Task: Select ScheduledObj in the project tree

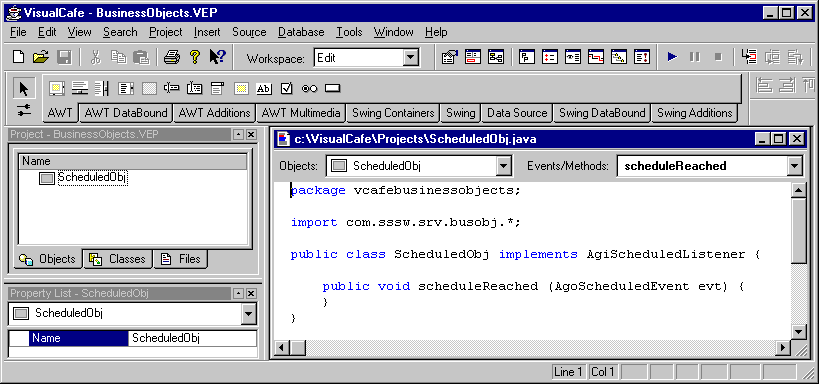Action: coord(92,178)
